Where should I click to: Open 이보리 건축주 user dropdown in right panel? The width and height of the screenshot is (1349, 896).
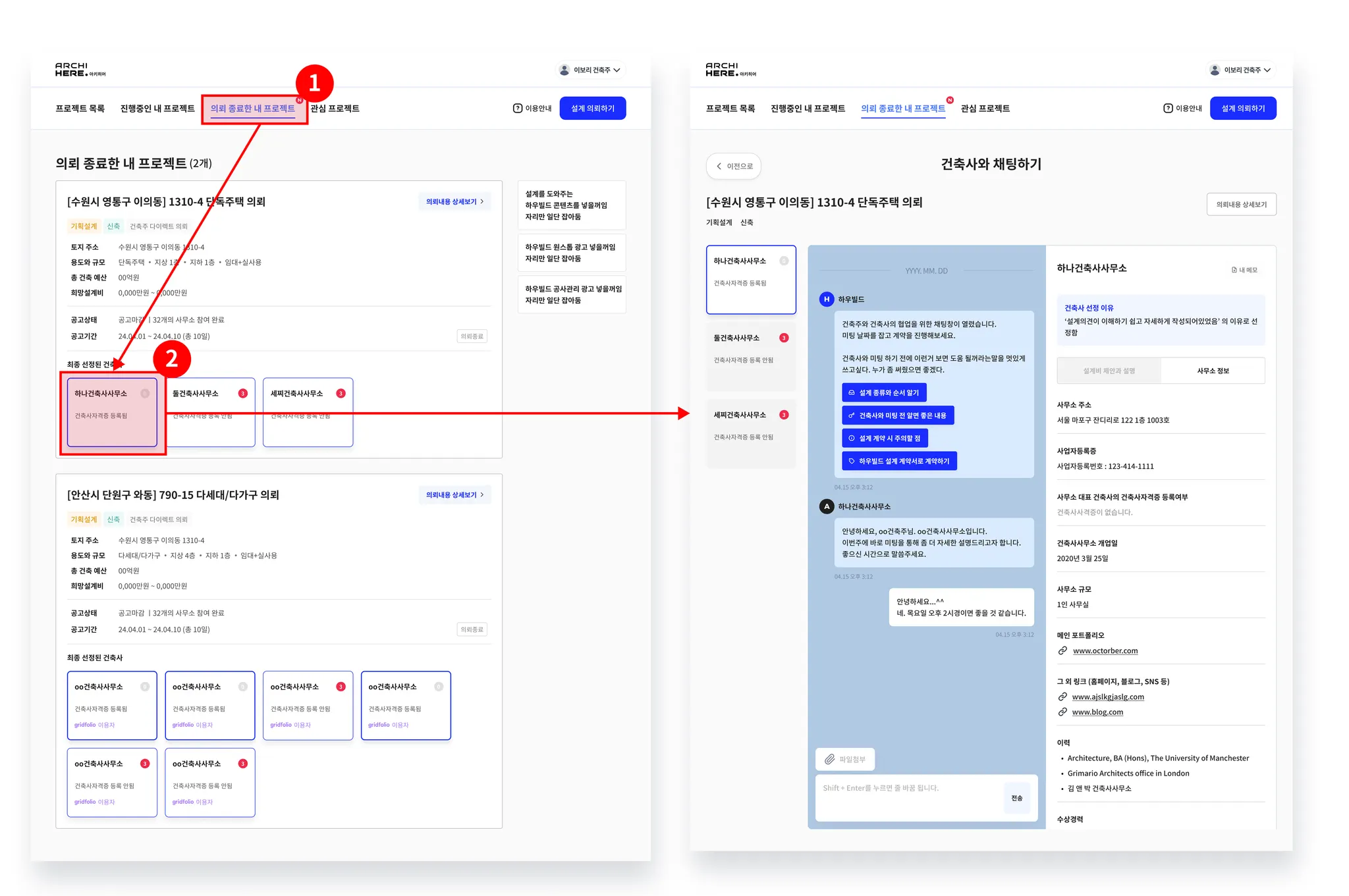click(1241, 70)
